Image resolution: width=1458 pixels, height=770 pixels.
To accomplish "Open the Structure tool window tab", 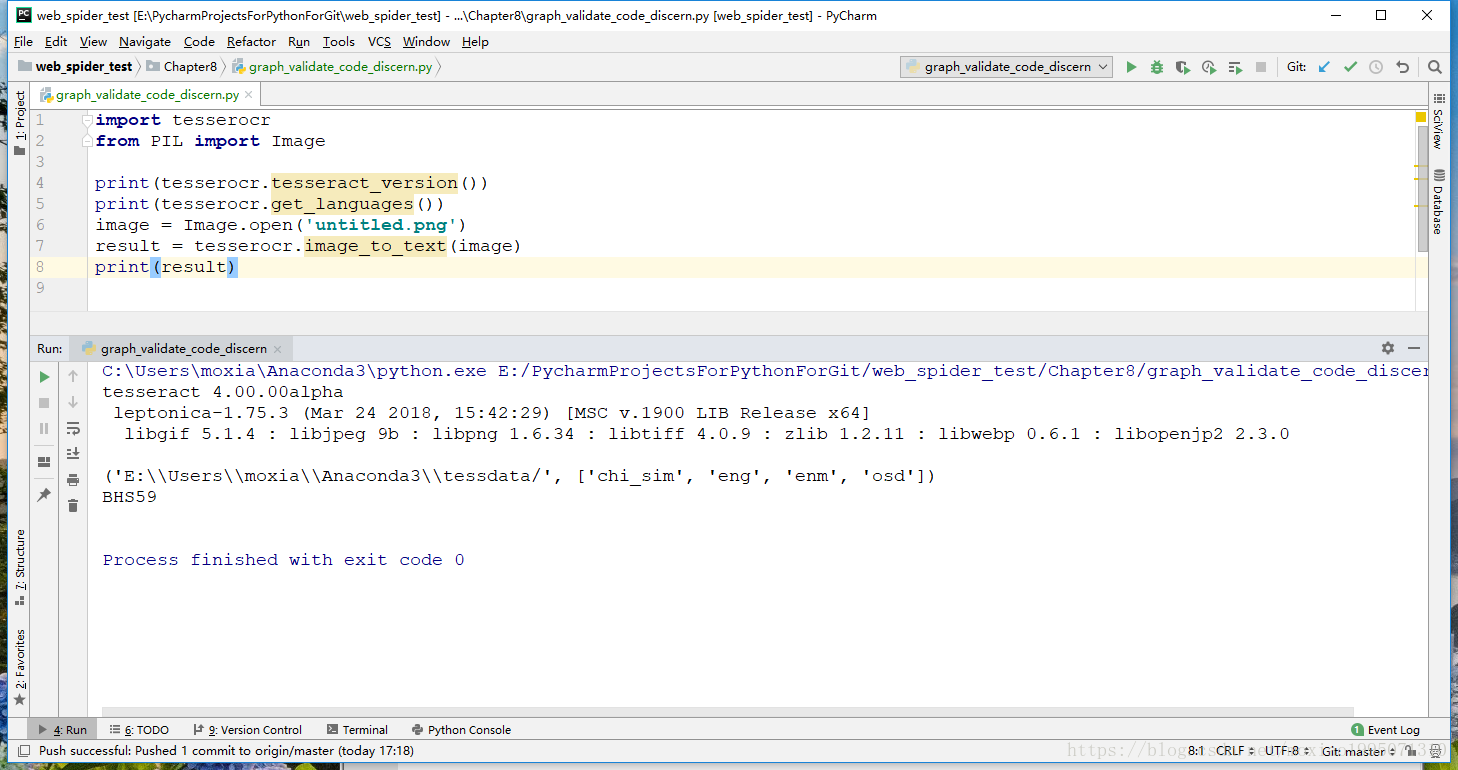I will coord(19,566).
